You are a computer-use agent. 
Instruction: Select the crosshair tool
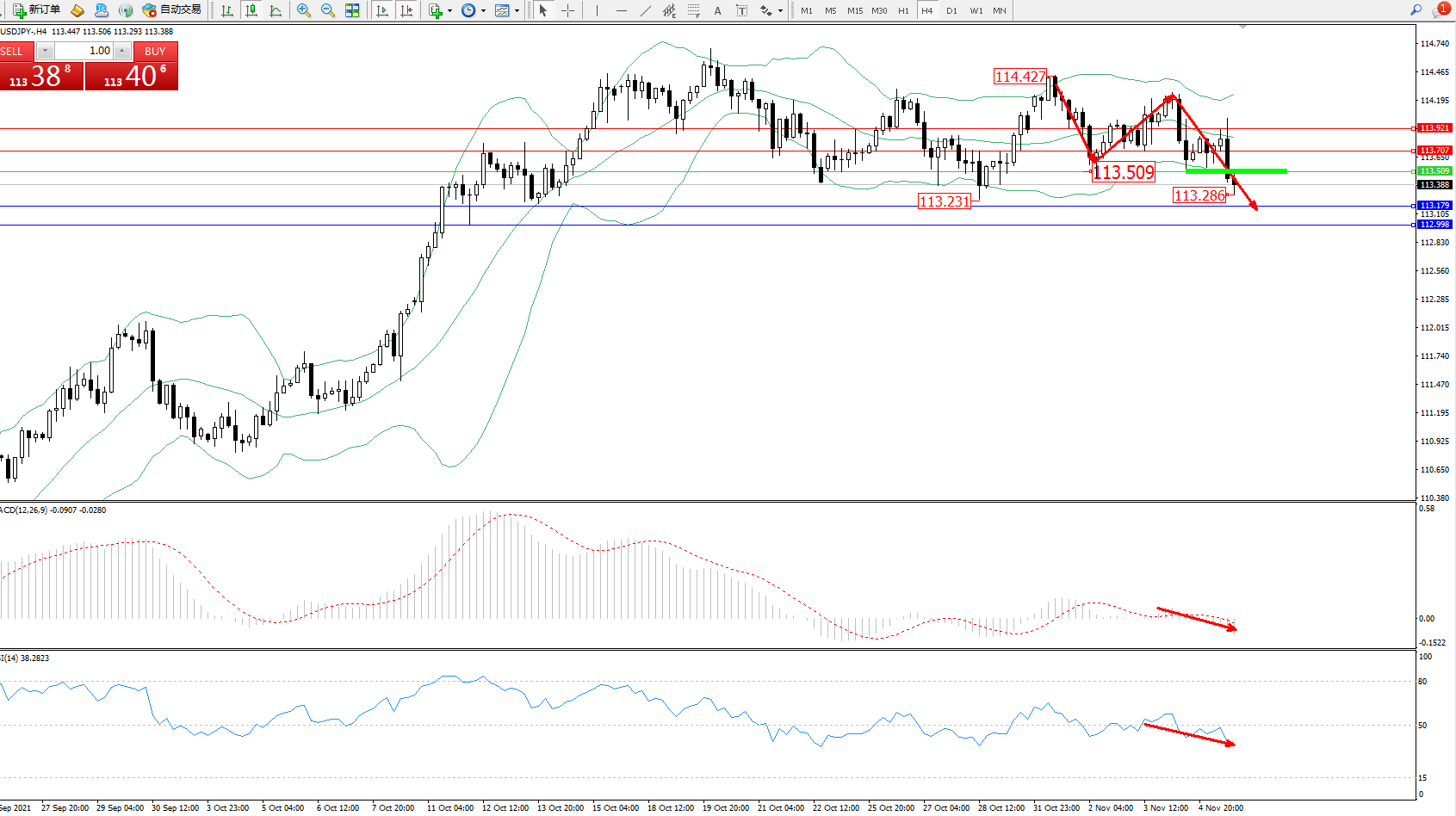568,10
